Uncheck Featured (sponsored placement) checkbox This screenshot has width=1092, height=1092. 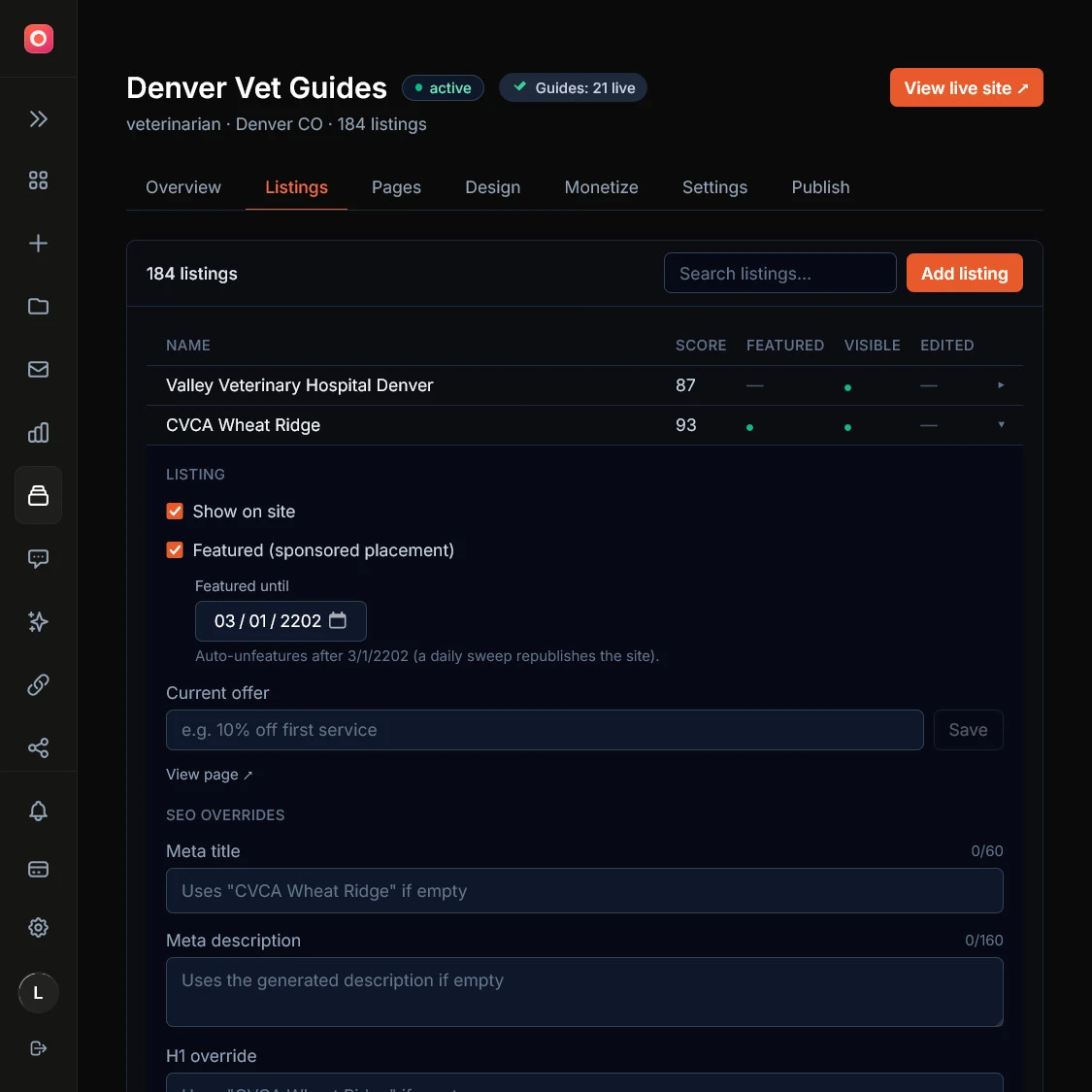coord(175,550)
